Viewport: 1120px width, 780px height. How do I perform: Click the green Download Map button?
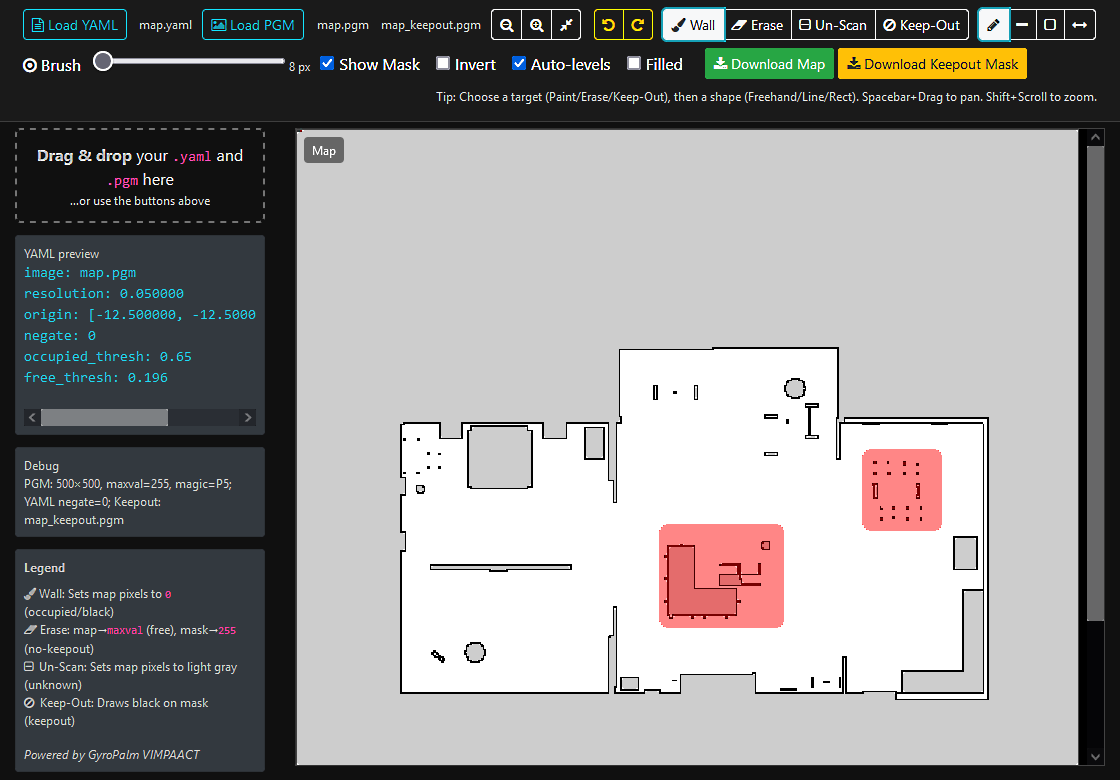[769, 64]
